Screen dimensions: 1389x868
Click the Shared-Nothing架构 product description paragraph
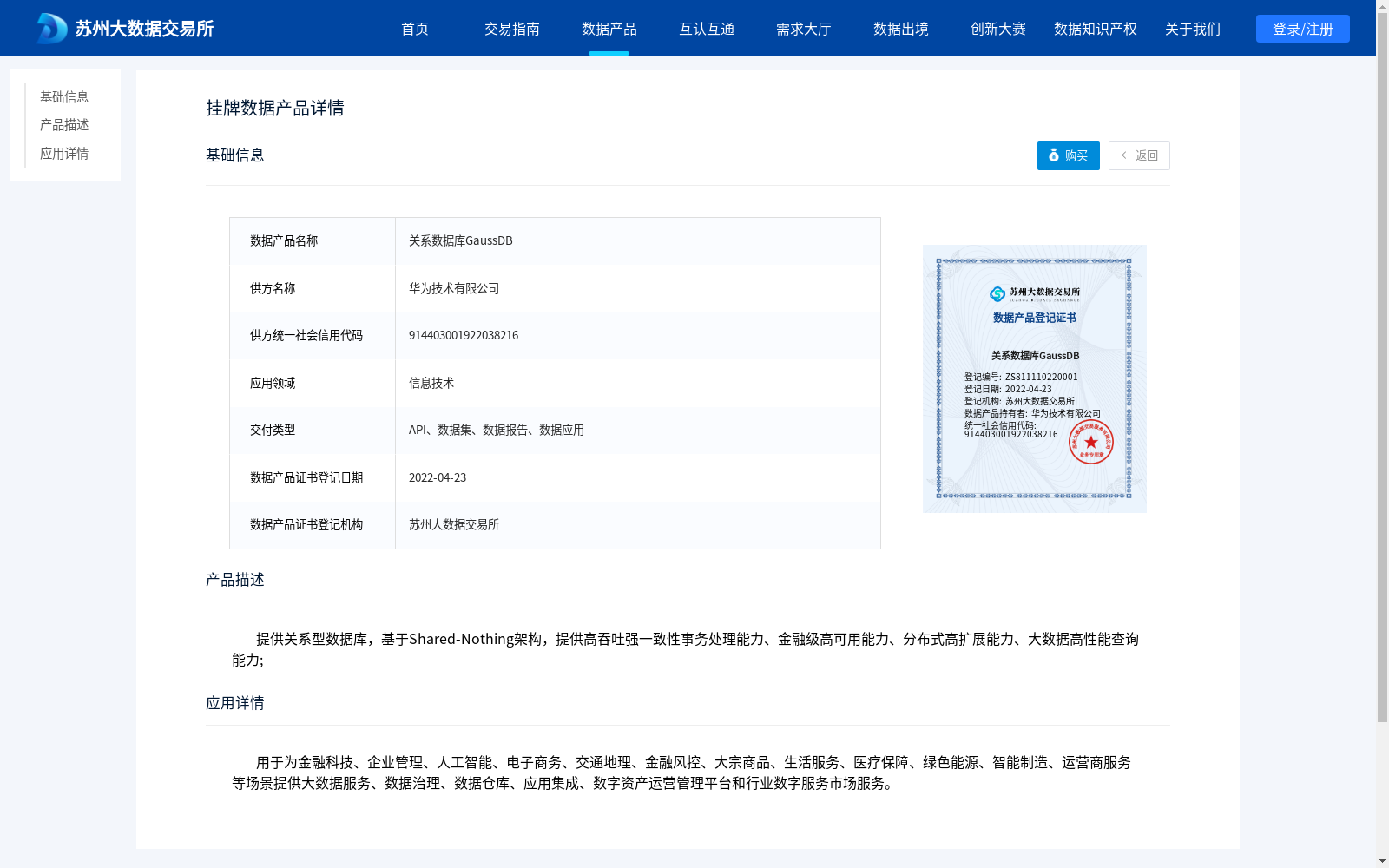pos(686,649)
